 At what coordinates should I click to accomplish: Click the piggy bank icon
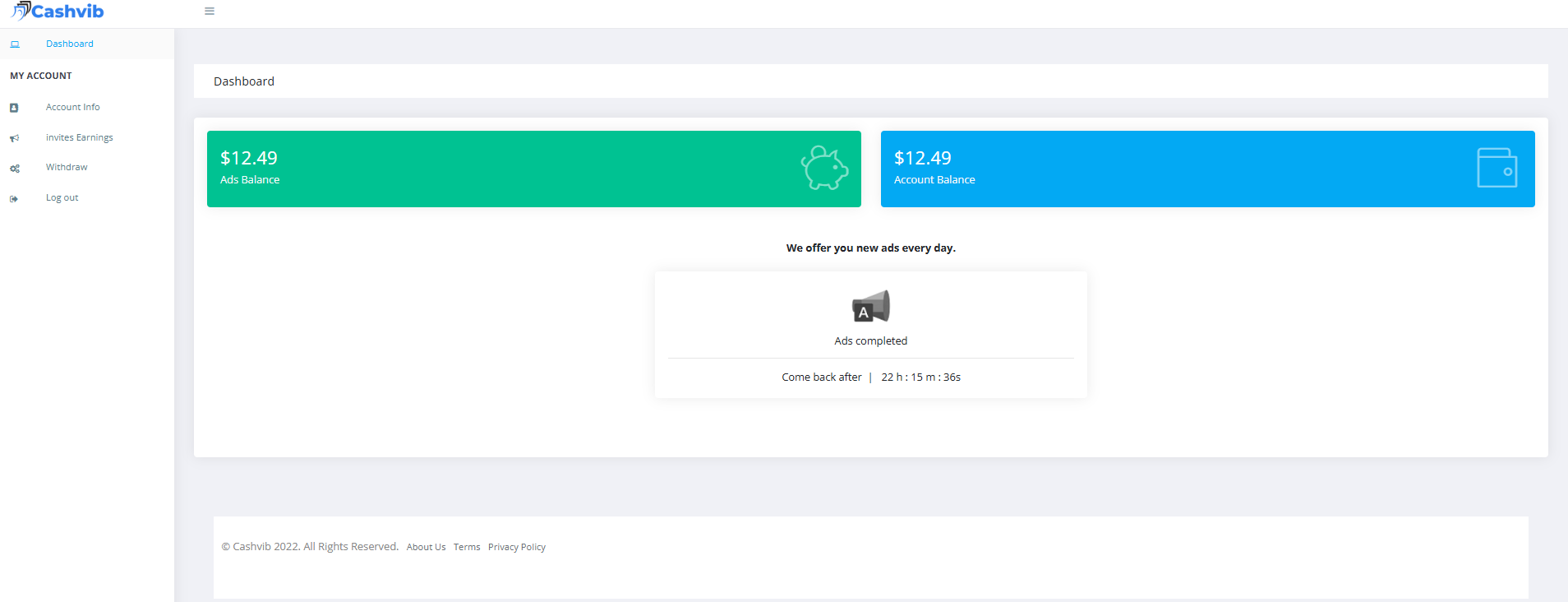(824, 169)
